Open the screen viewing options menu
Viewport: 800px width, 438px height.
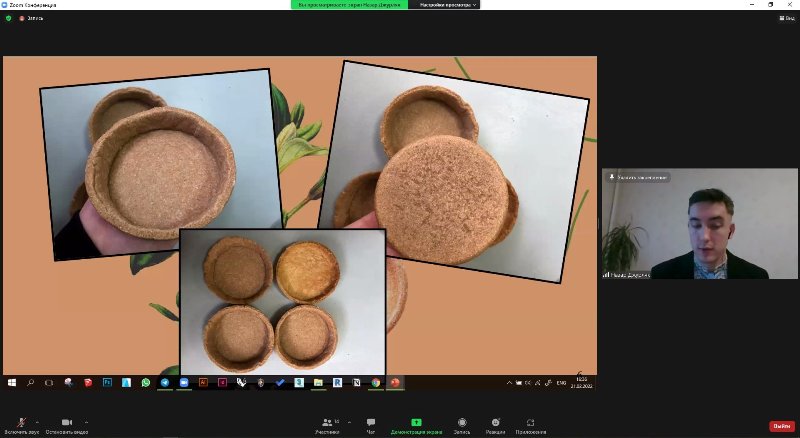click(x=449, y=5)
